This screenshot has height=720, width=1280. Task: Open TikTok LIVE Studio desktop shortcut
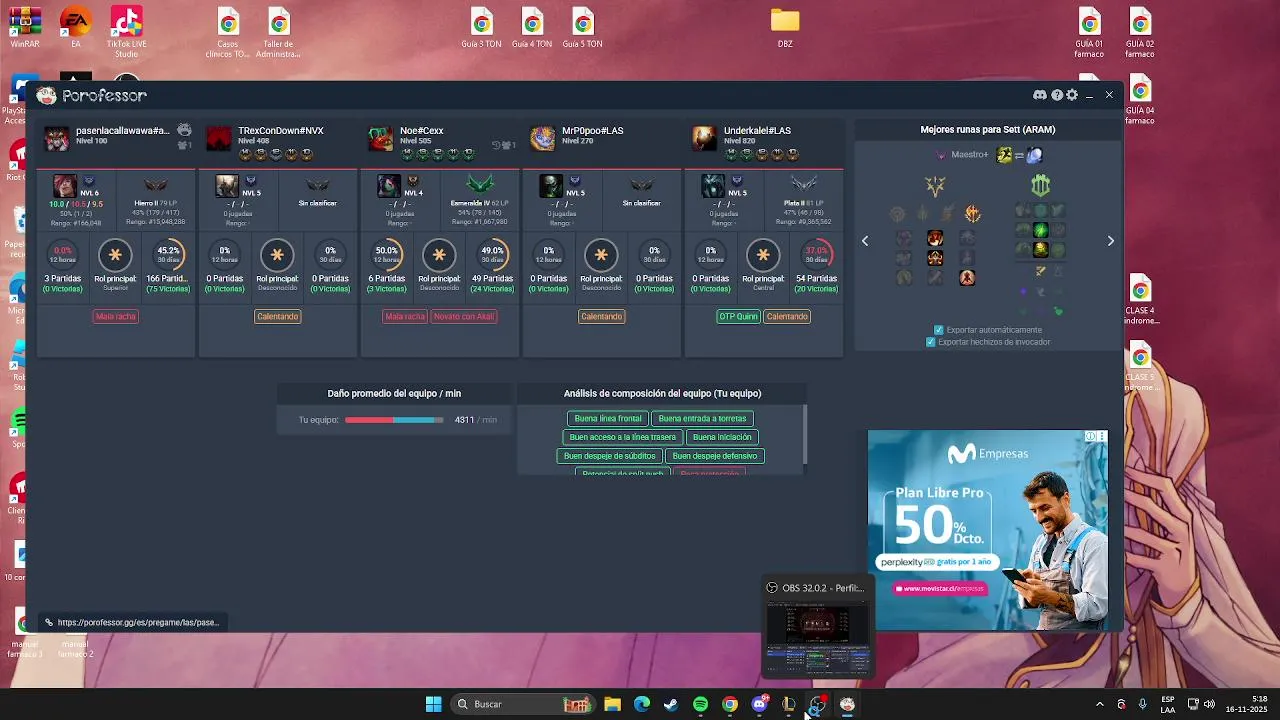126,32
